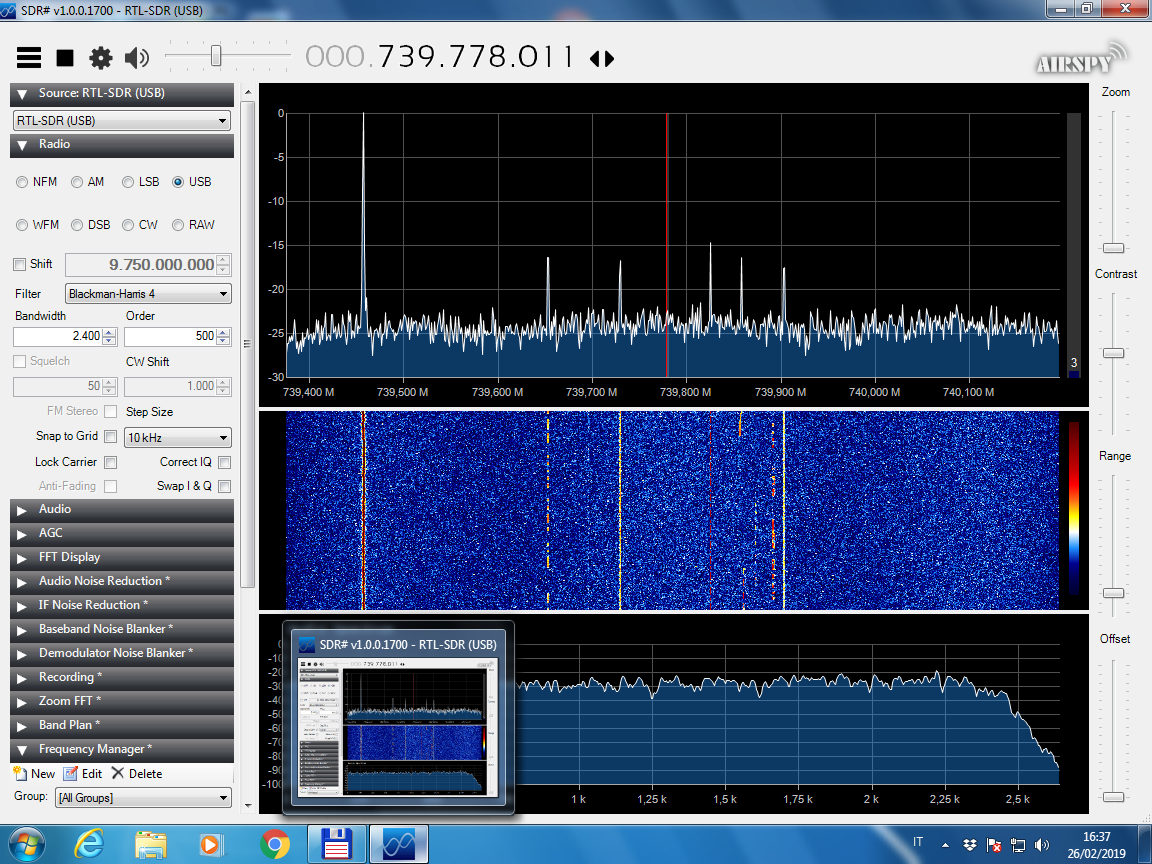Open the 10 kHz step size dropdown

(x=177, y=438)
